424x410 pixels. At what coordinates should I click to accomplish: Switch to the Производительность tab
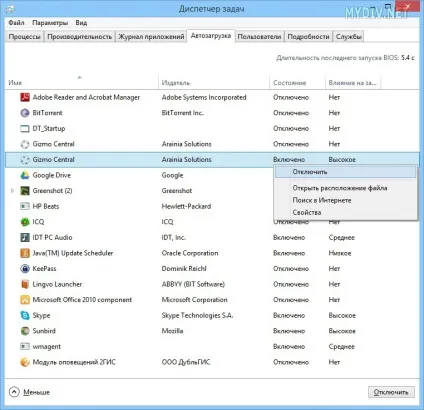click(80, 37)
